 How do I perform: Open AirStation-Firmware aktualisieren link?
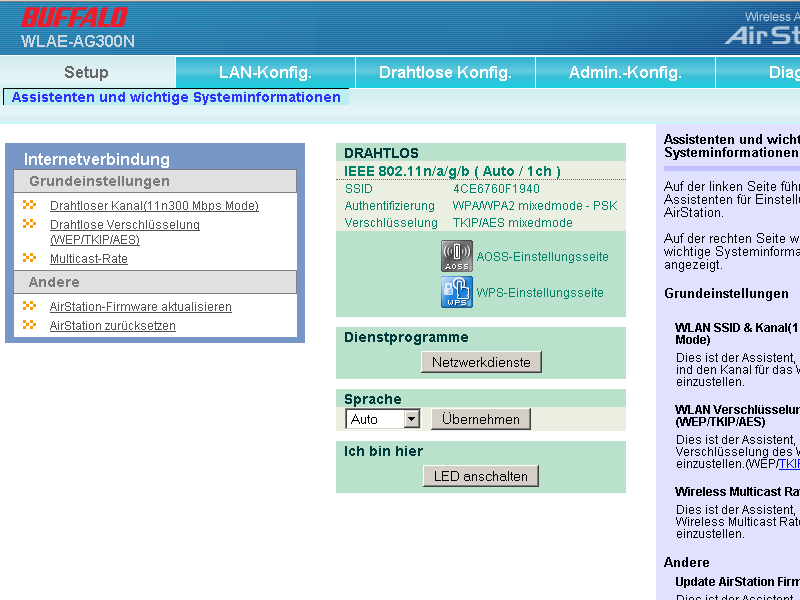140,307
